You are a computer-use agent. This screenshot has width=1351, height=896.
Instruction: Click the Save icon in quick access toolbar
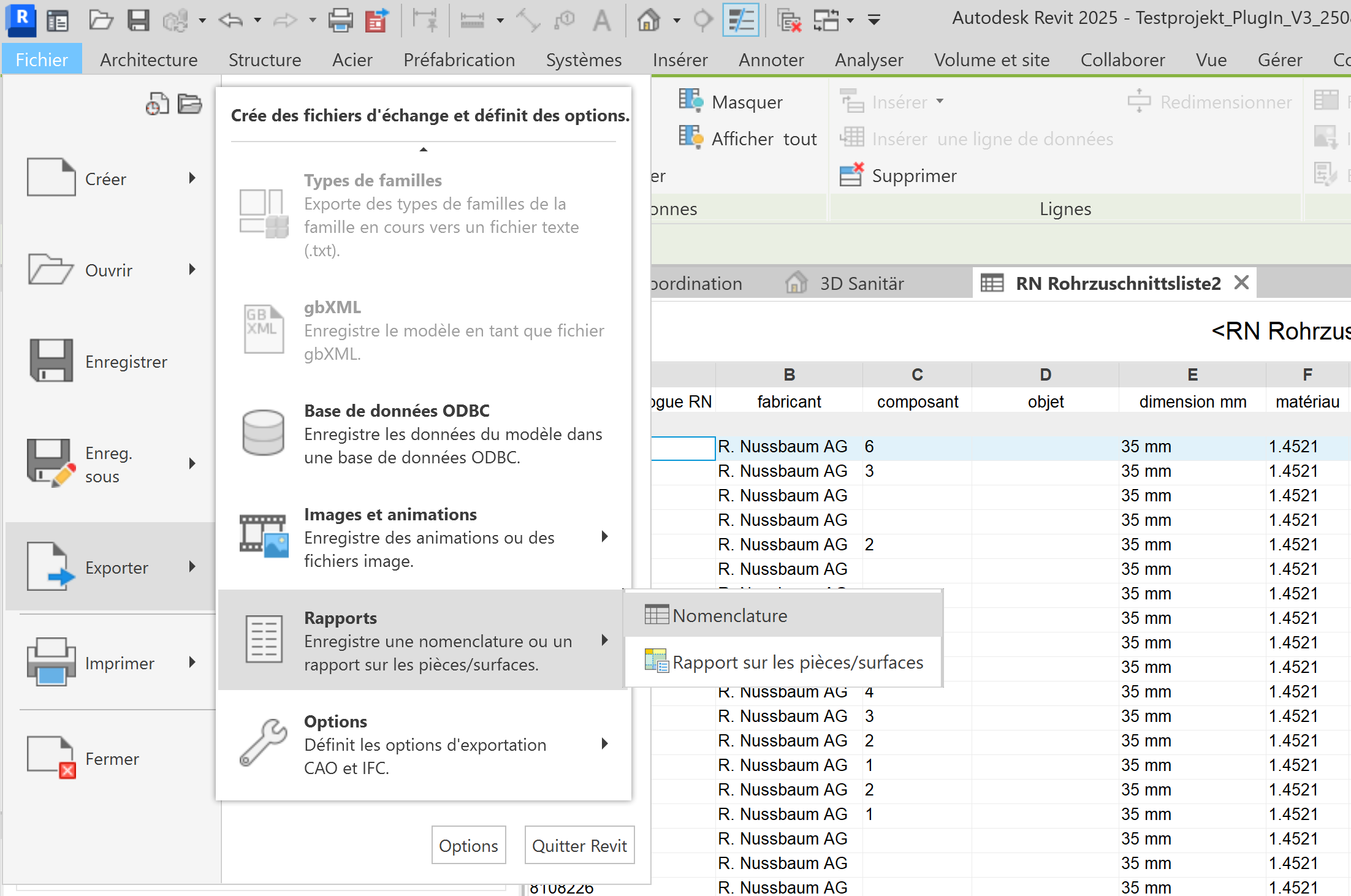pyautogui.click(x=138, y=20)
